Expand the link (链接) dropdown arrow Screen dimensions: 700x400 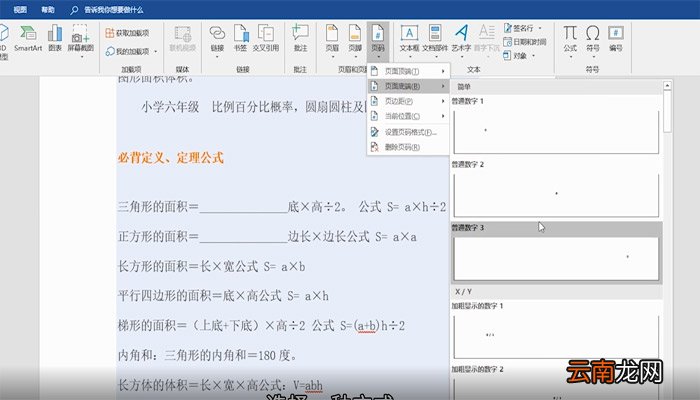coord(217,57)
